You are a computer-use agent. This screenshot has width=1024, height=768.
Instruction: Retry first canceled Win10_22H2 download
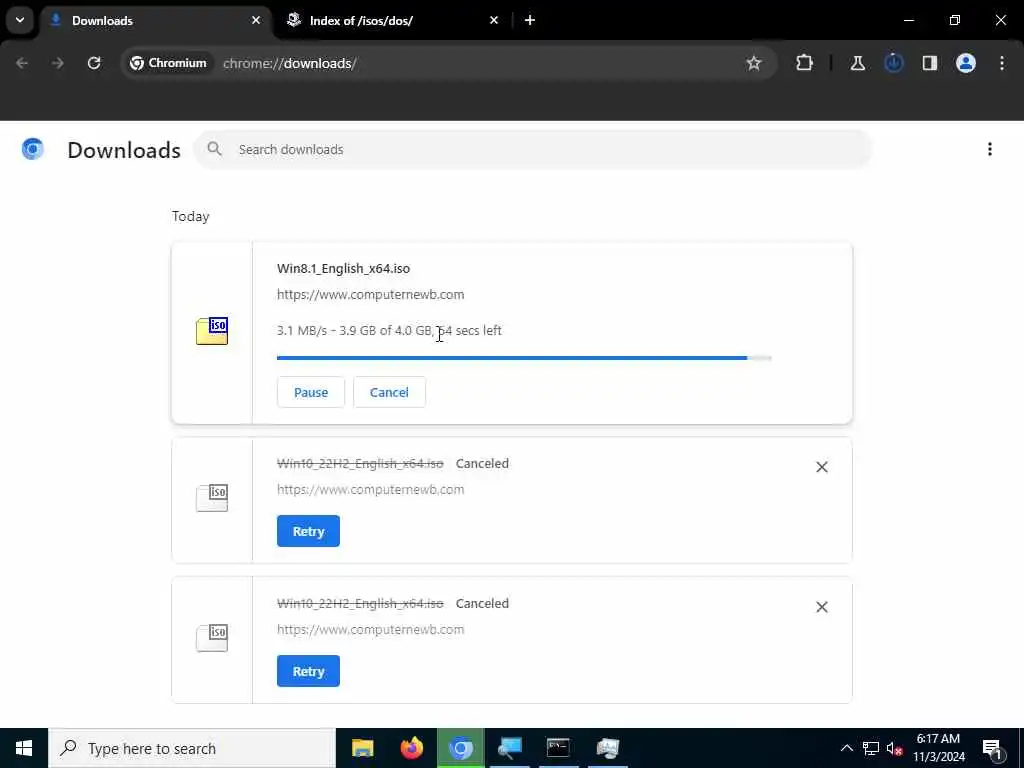coord(308,531)
